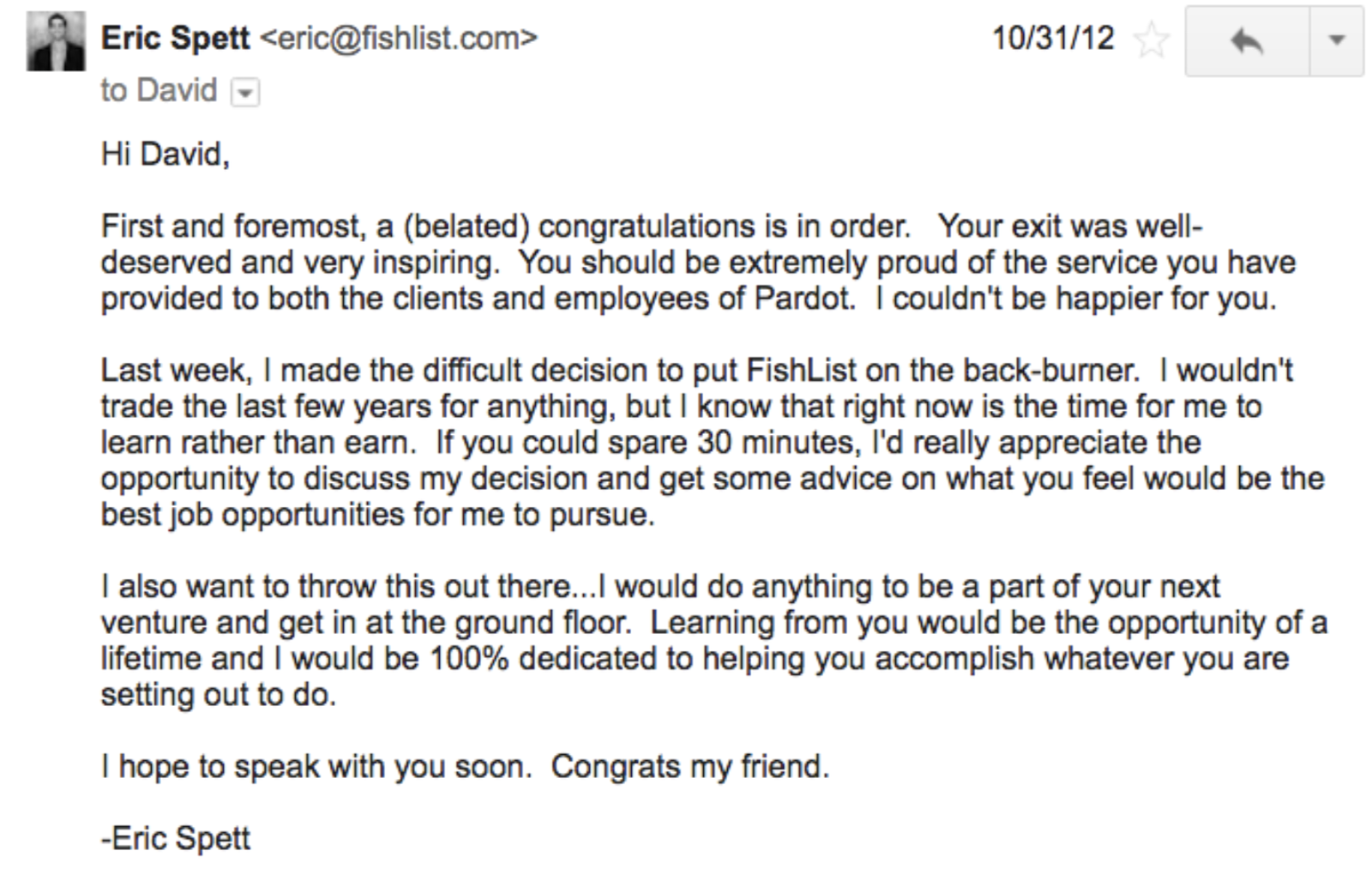Expand the details arrow next to 'to David'

click(x=245, y=92)
